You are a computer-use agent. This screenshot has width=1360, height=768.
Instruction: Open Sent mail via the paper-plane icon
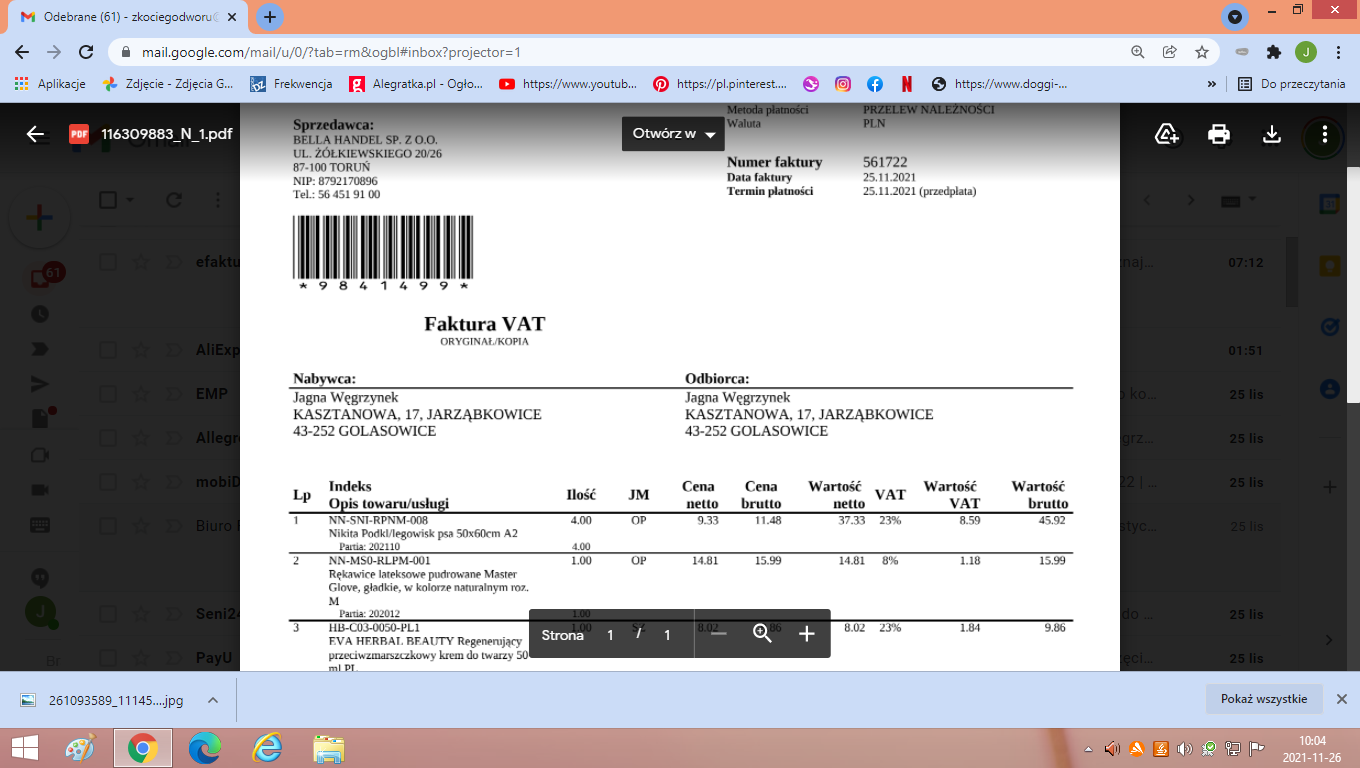point(40,384)
